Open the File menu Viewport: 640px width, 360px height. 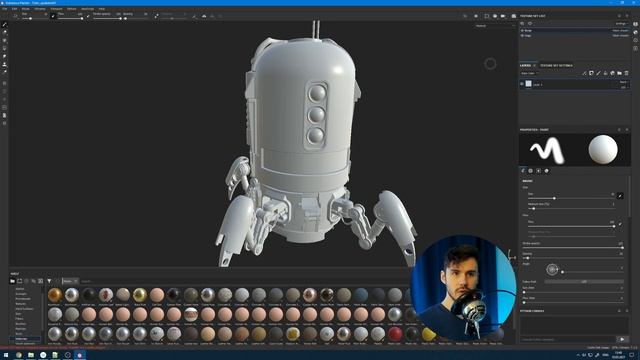pyautogui.click(x=4, y=9)
